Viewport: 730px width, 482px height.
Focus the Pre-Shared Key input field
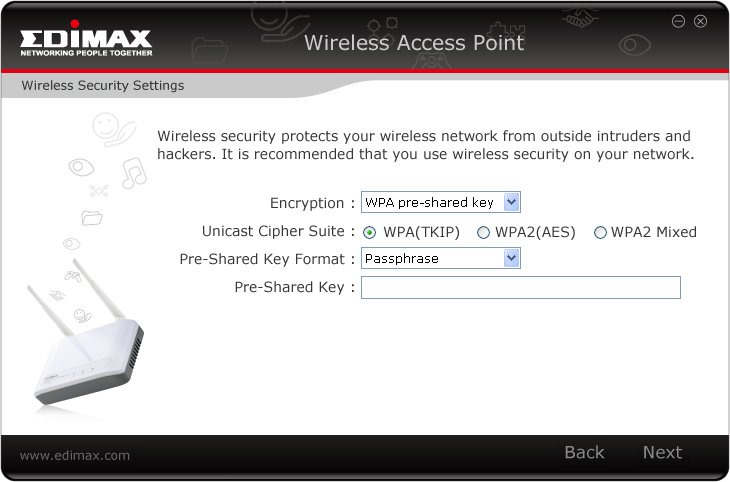520,287
